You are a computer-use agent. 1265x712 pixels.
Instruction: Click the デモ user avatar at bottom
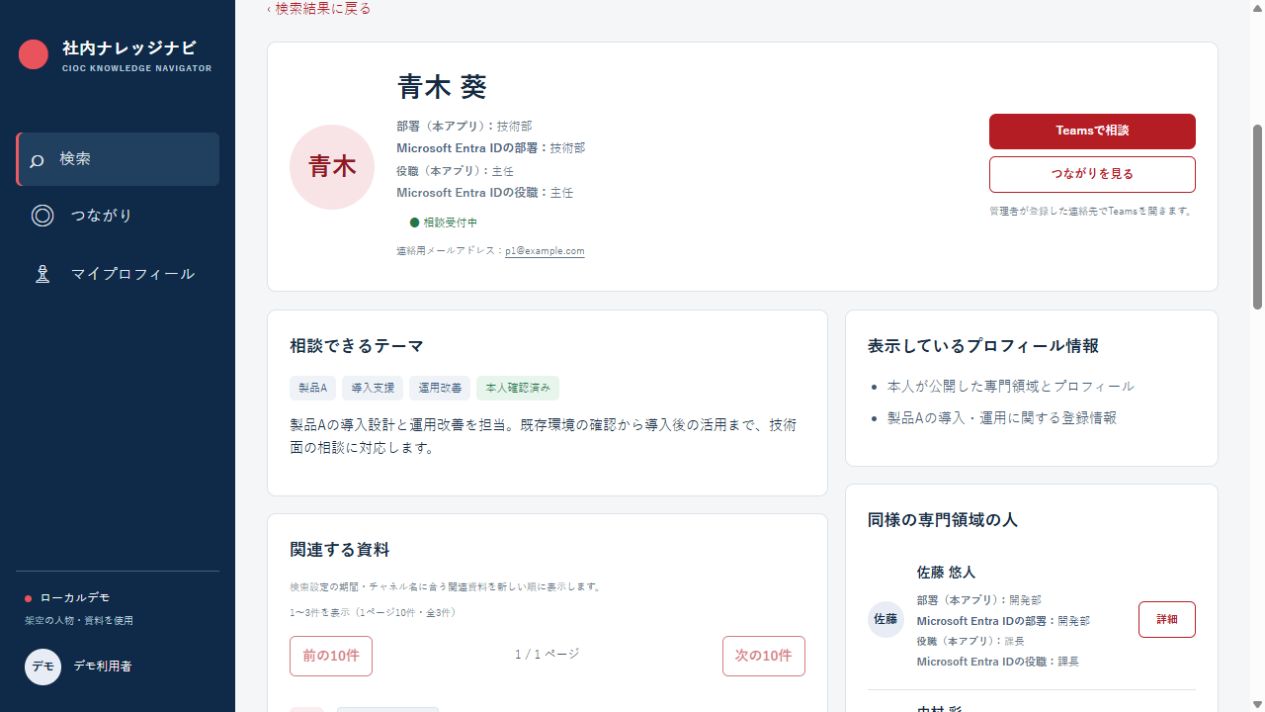click(x=43, y=666)
